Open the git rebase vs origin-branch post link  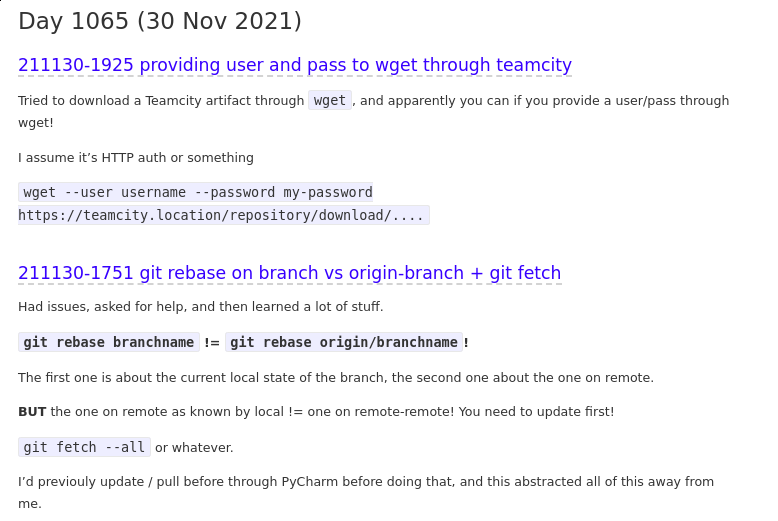click(x=289, y=273)
